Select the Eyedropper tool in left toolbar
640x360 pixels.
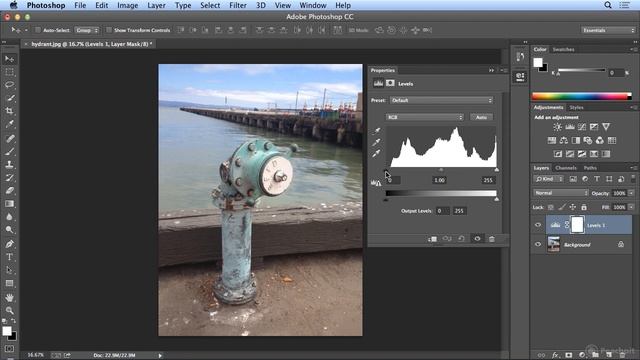[x=9, y=124]
